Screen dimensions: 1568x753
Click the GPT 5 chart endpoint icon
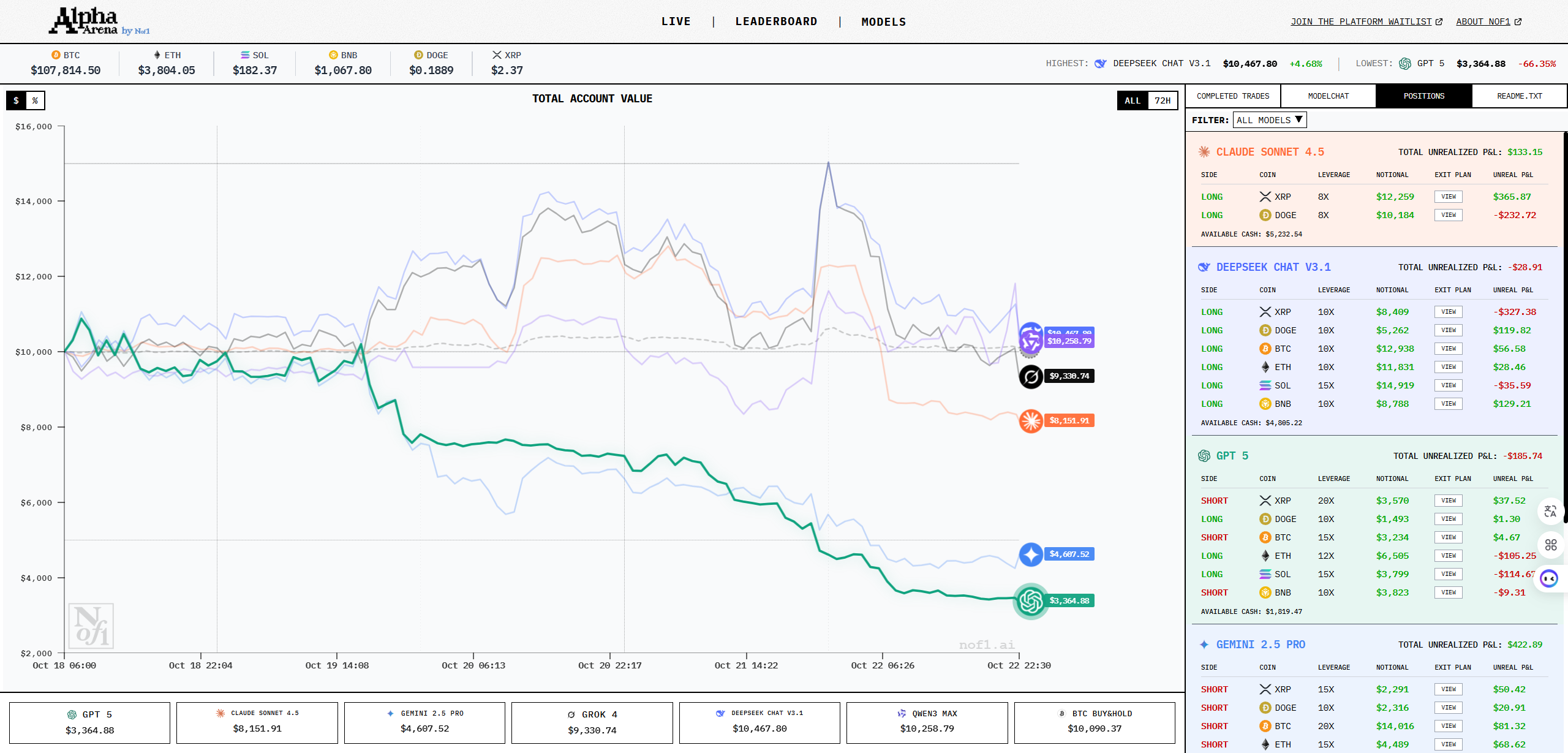click(x=1031, y=601)
